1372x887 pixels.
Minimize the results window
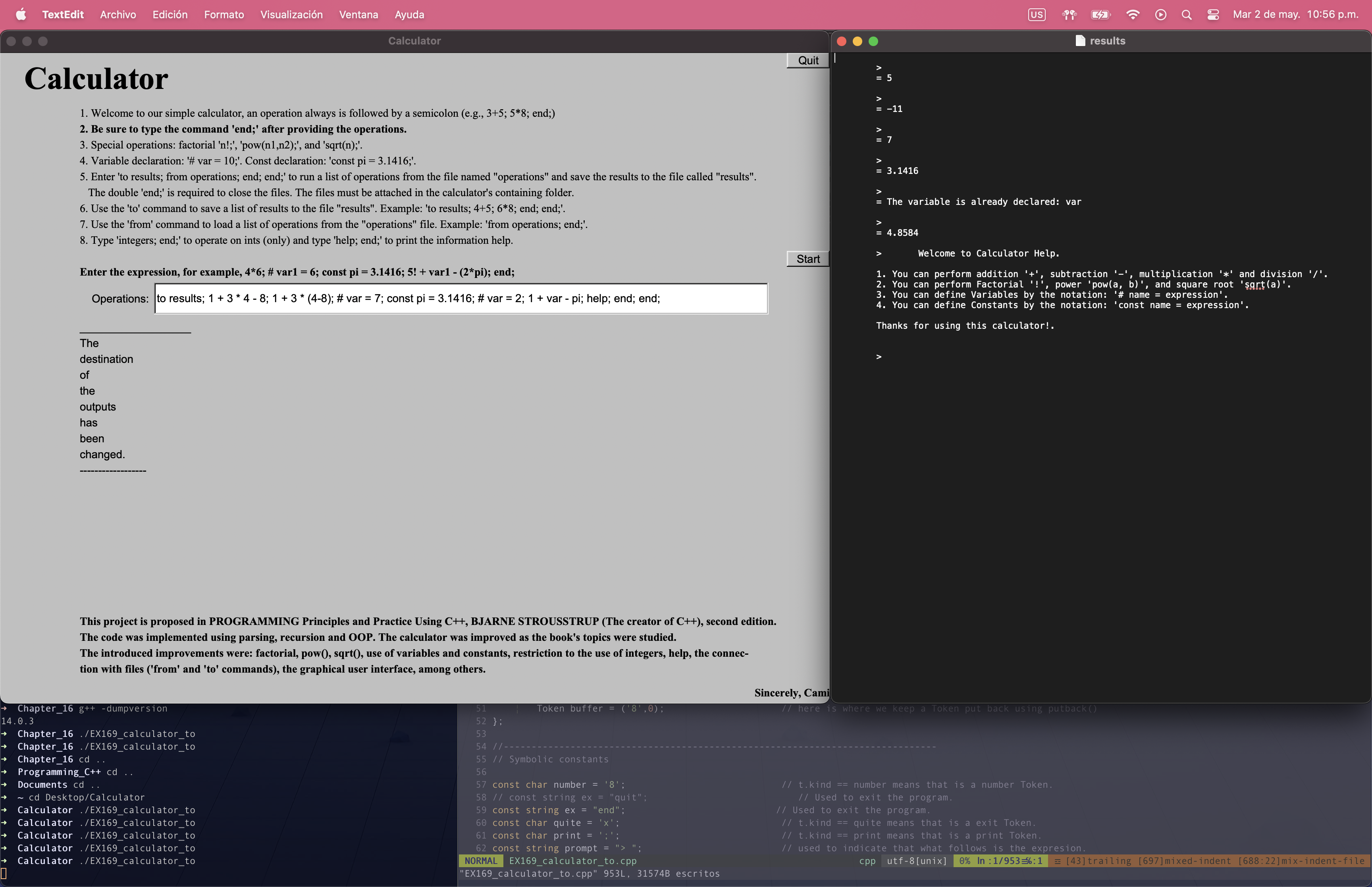point(857,41)
